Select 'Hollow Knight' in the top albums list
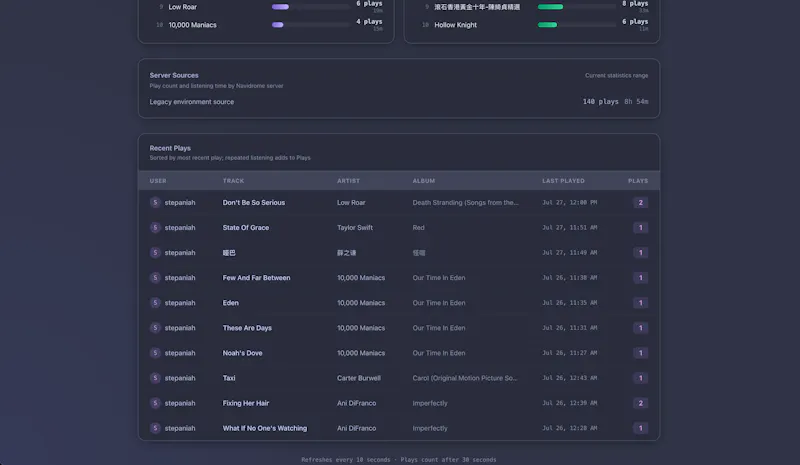 (x=455, y=25)
